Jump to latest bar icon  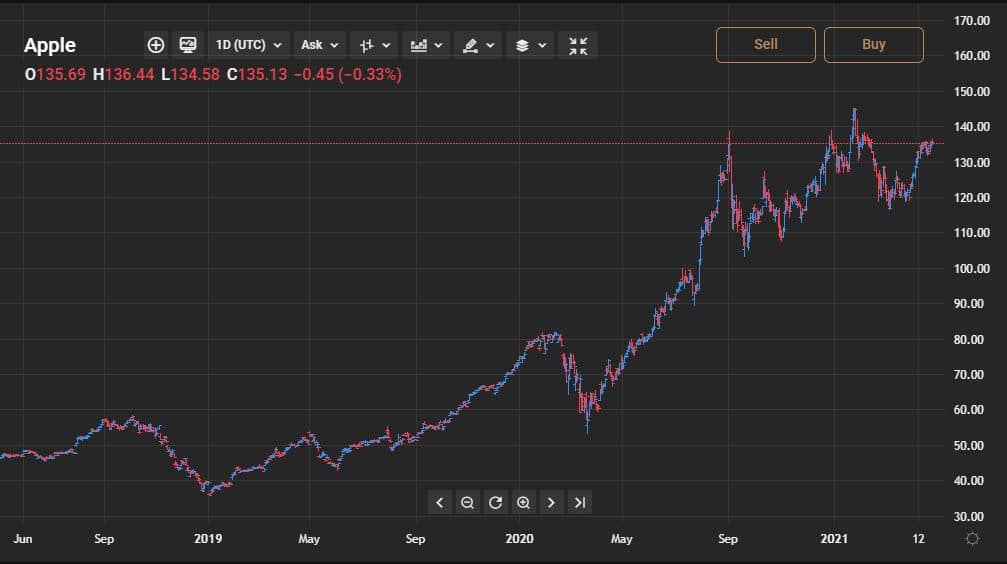(579, 502)
